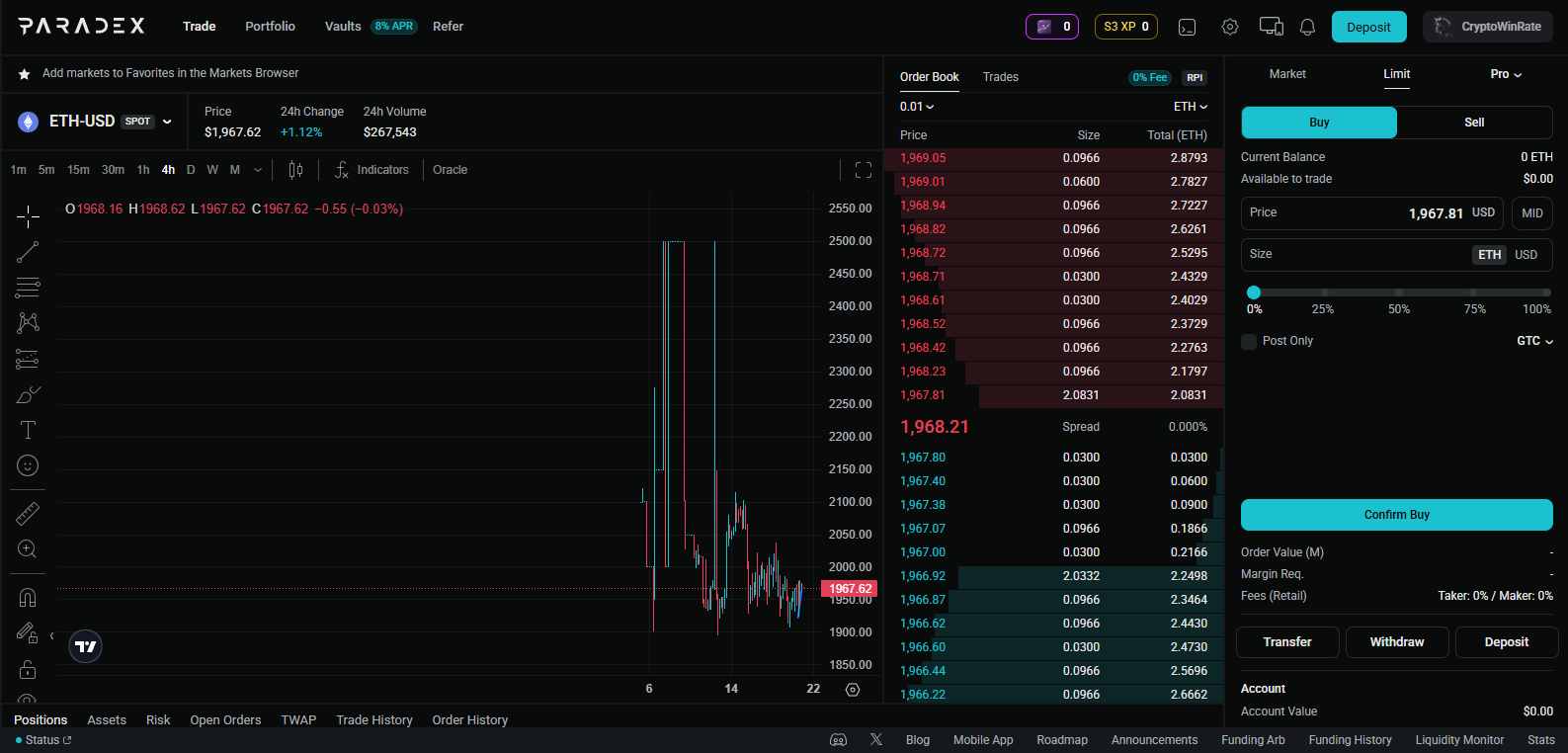Open chart settings gear below price axis

coord(853,689)
